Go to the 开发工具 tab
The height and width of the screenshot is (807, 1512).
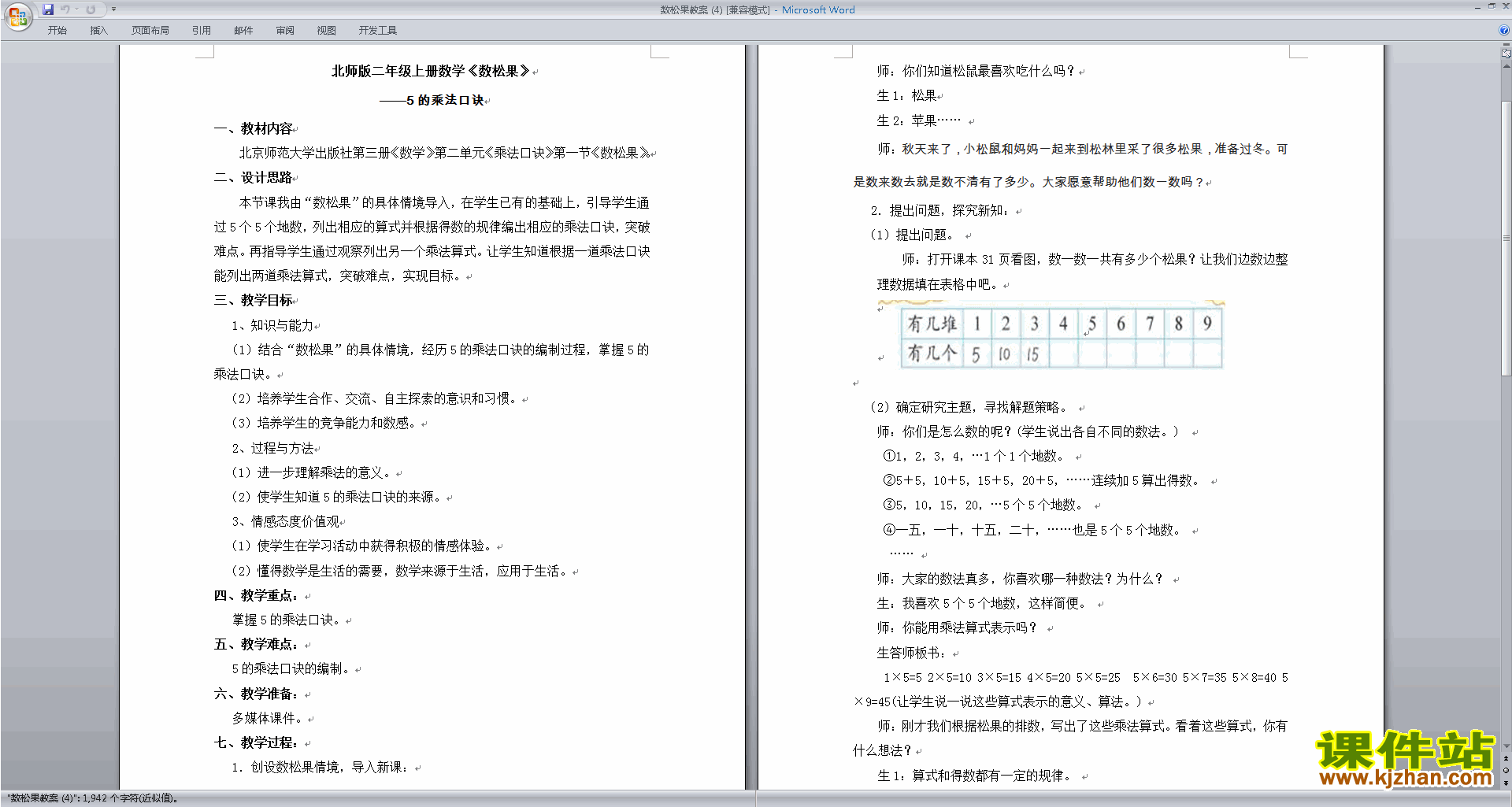pyautogui.click(x=377, y=30)
